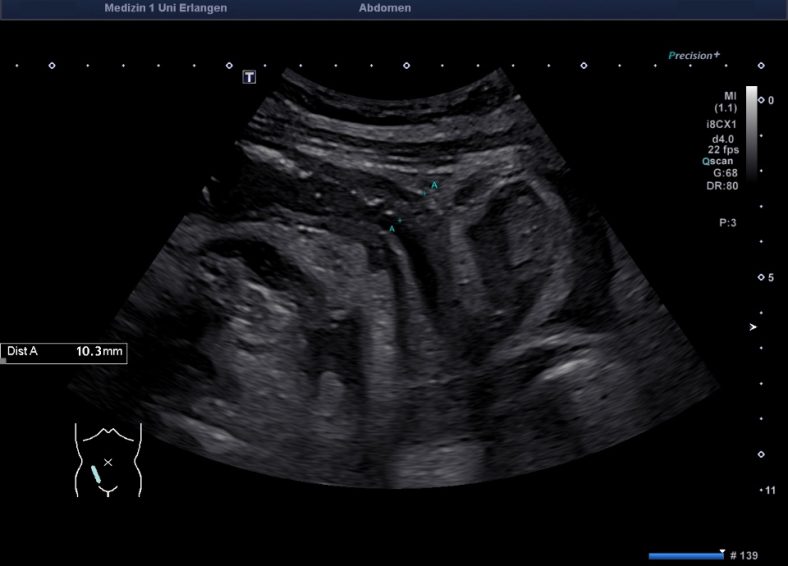This screenshot has height=566, width=788.
Task: Click the grayscale map bar
Action: [x=751, y=130]
